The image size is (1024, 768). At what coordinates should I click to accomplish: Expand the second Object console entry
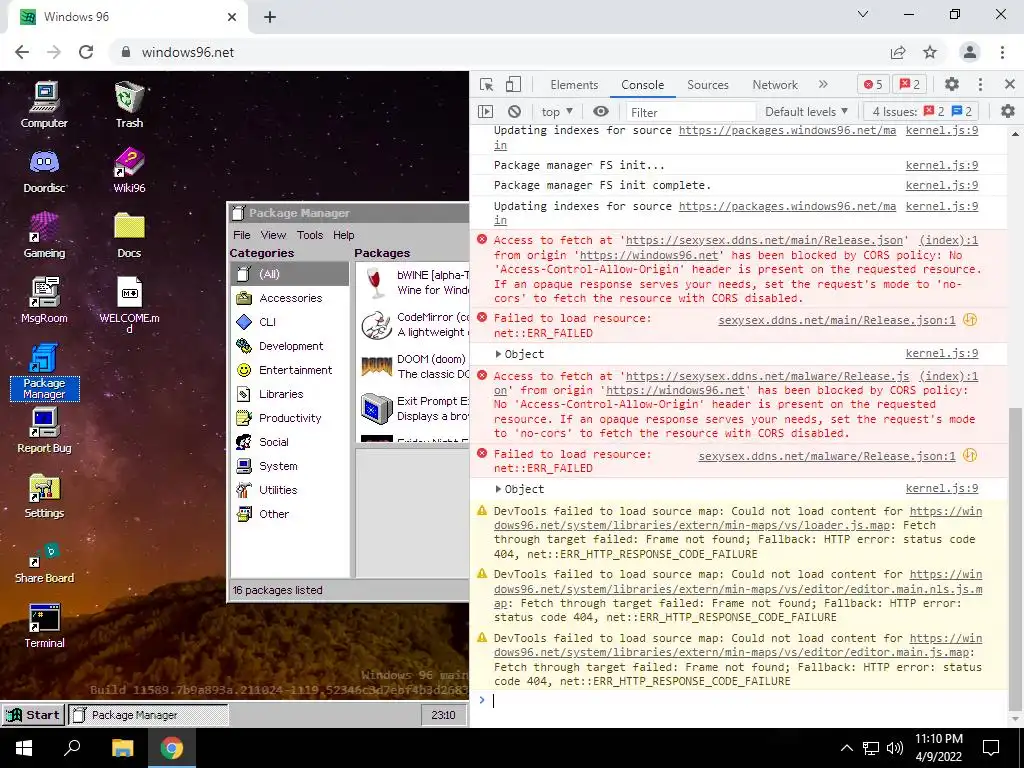pyautogui.click(x=498, y=489)
